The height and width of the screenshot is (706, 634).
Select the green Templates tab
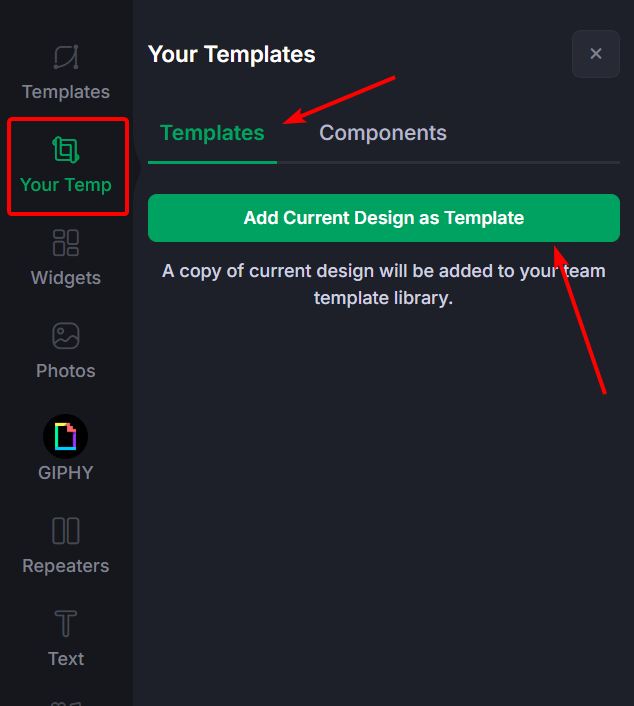pos(212,133)
